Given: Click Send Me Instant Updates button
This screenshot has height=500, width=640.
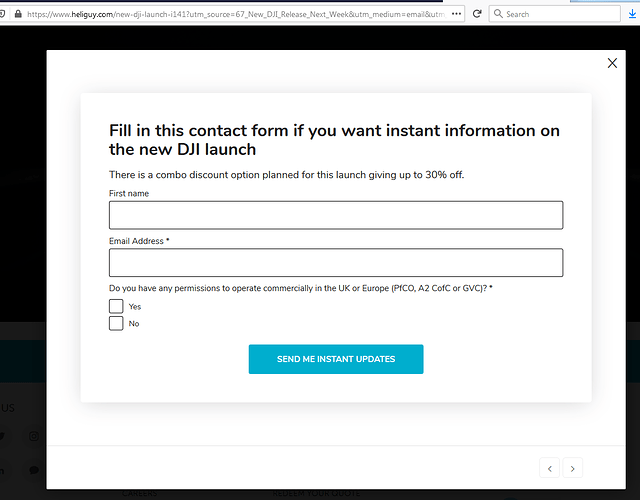Looking at the screenshot, I should click(336, 359).
